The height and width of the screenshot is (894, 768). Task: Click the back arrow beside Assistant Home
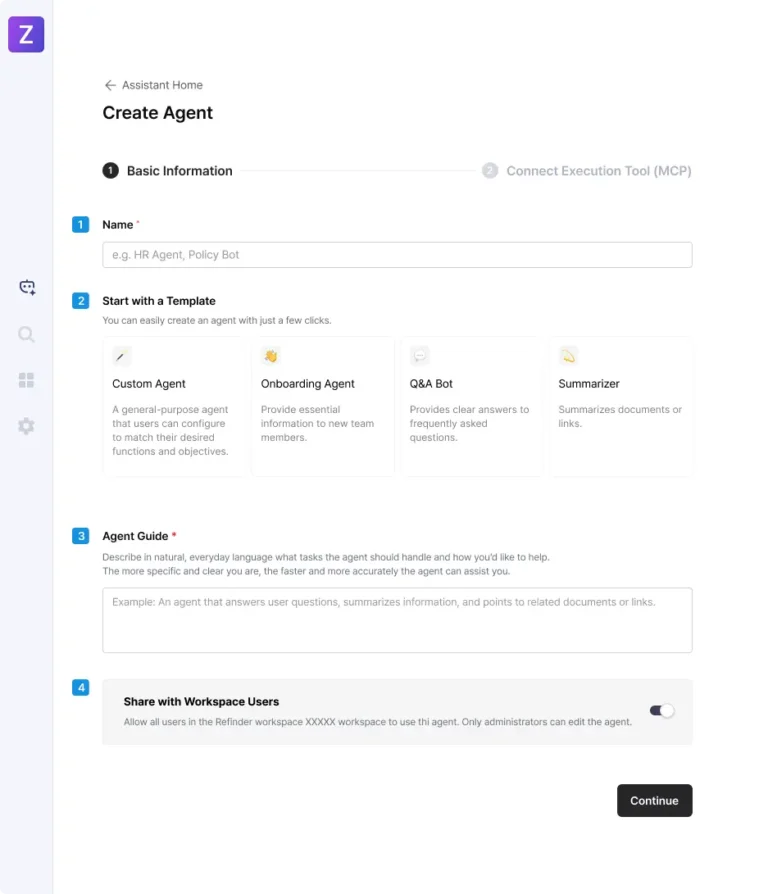[110, 85]
